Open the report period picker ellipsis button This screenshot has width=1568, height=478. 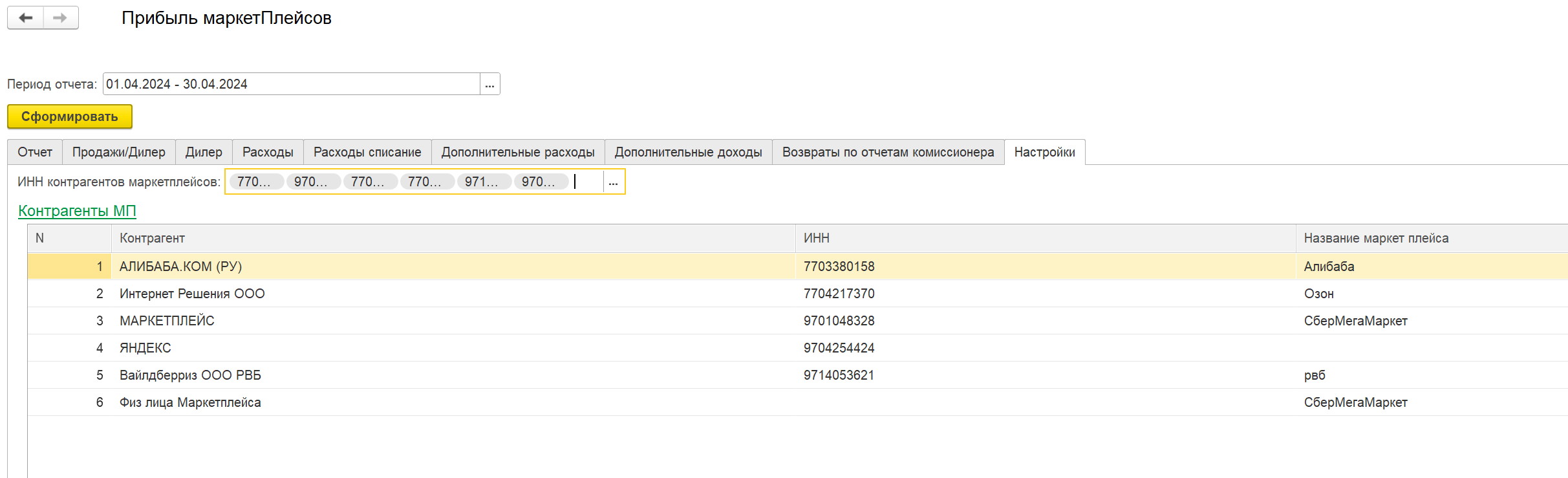(489, 84)
